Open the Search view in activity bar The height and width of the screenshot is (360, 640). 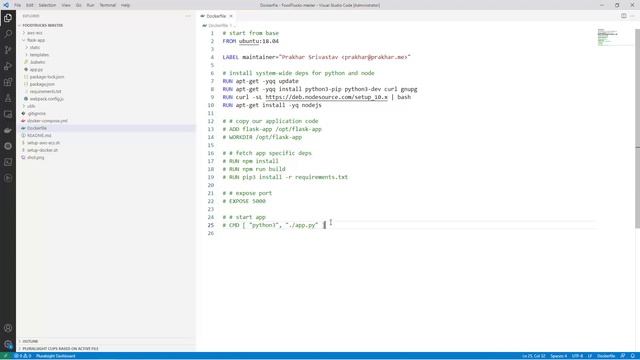click(8, 34)
